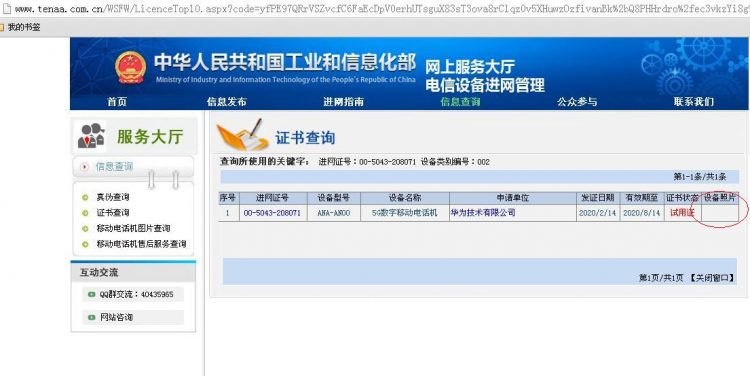Open the 联系我们 navigation item

[x=694, y=101]
